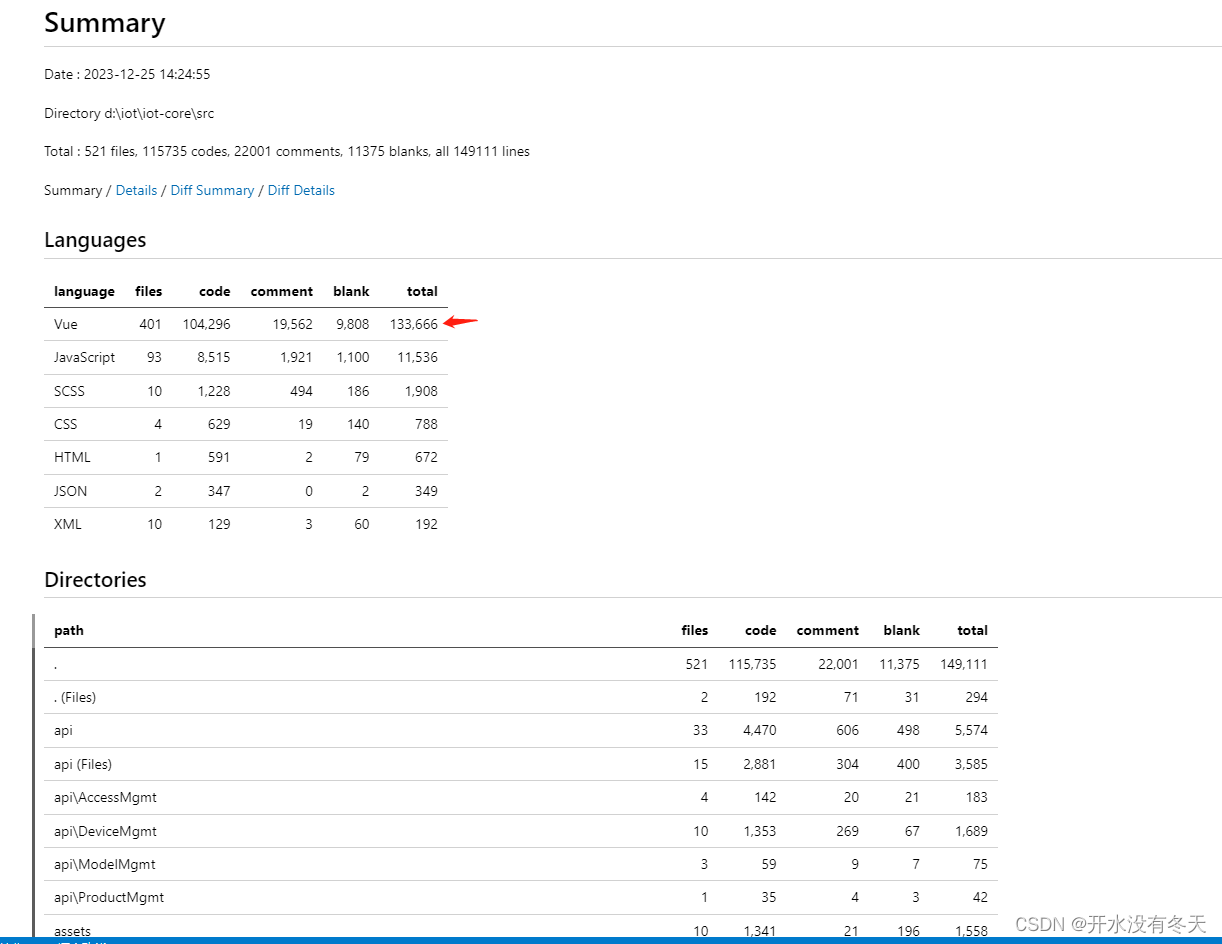Click the Directories 'blank' column header

click(x=901, y=631)
